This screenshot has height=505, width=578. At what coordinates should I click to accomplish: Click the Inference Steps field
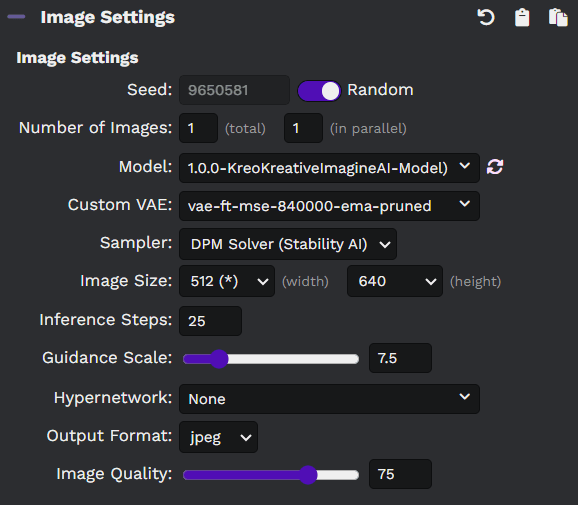pyautogui.click(x=210, y=321)
